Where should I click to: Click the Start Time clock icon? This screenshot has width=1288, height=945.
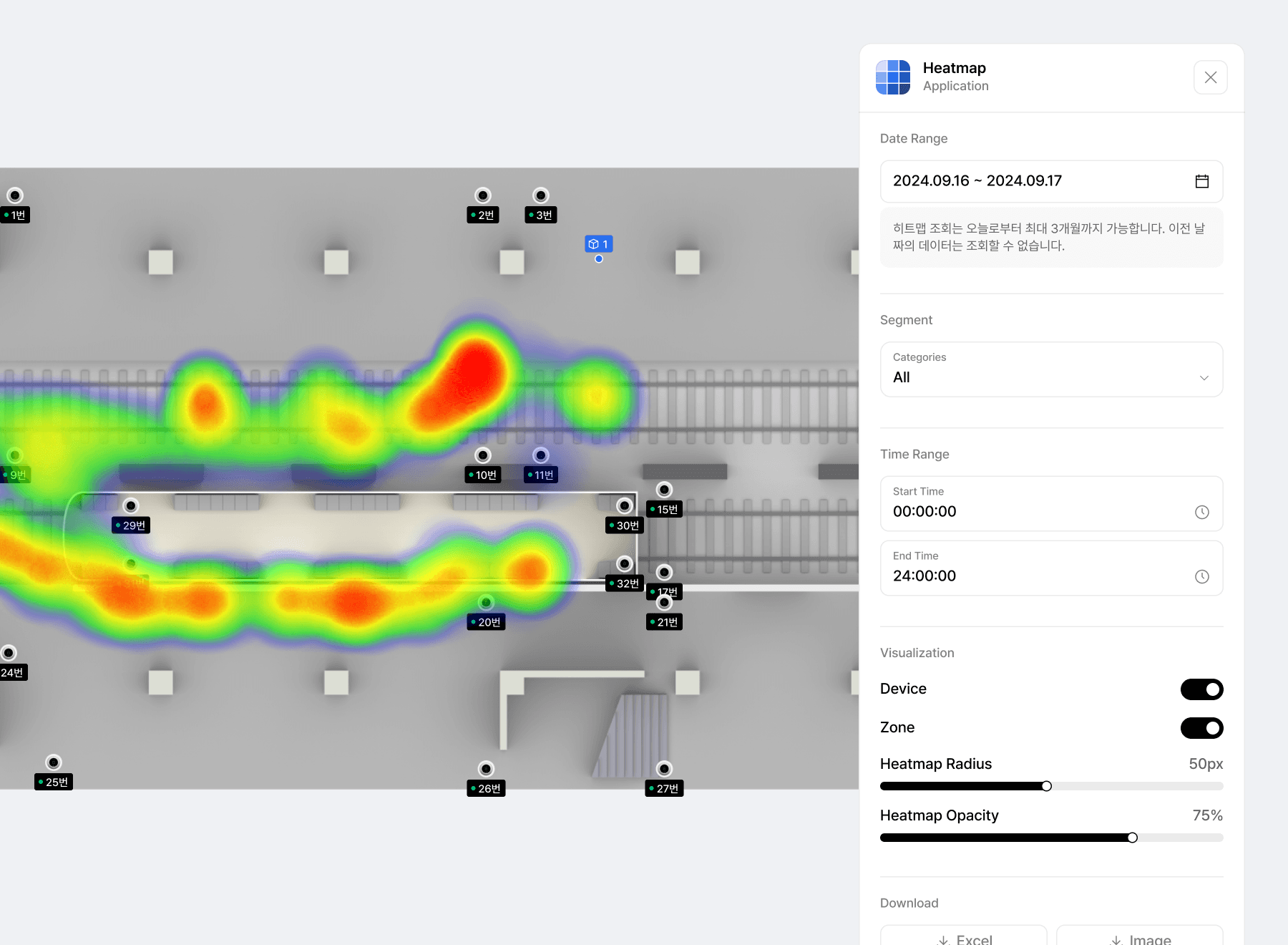(x=1202, y=512)
